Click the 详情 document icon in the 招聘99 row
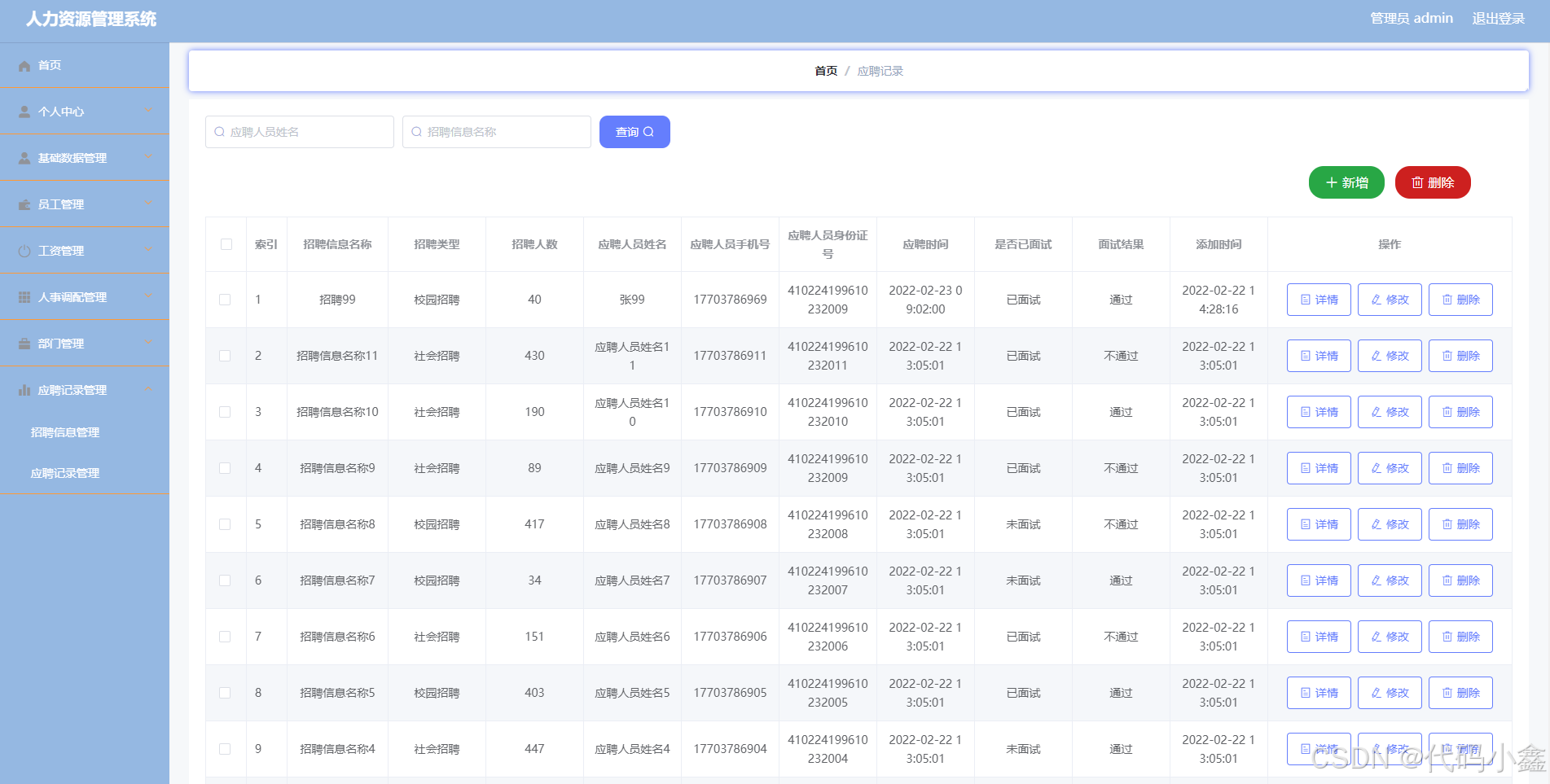This screenshot has width=1550, height=784. [1306, 300]
